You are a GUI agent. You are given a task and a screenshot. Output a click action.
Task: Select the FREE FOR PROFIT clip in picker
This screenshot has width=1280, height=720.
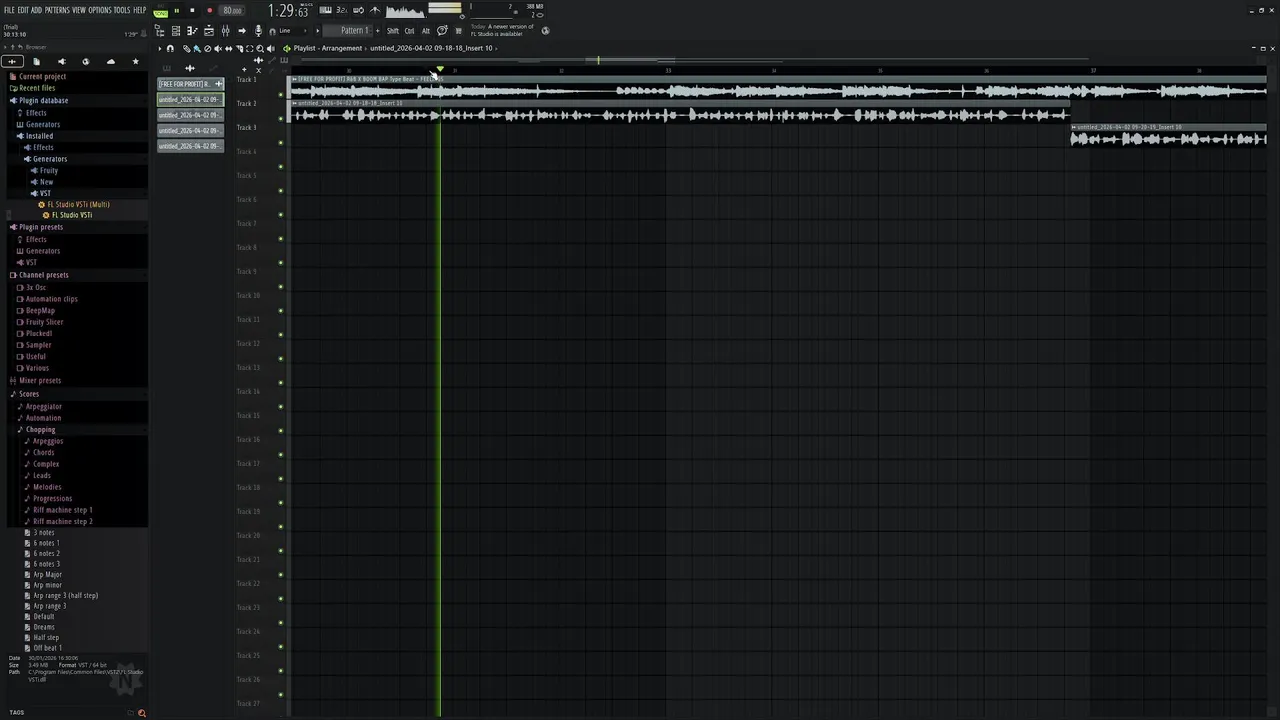pyautogui.click(x=190, y=84)
